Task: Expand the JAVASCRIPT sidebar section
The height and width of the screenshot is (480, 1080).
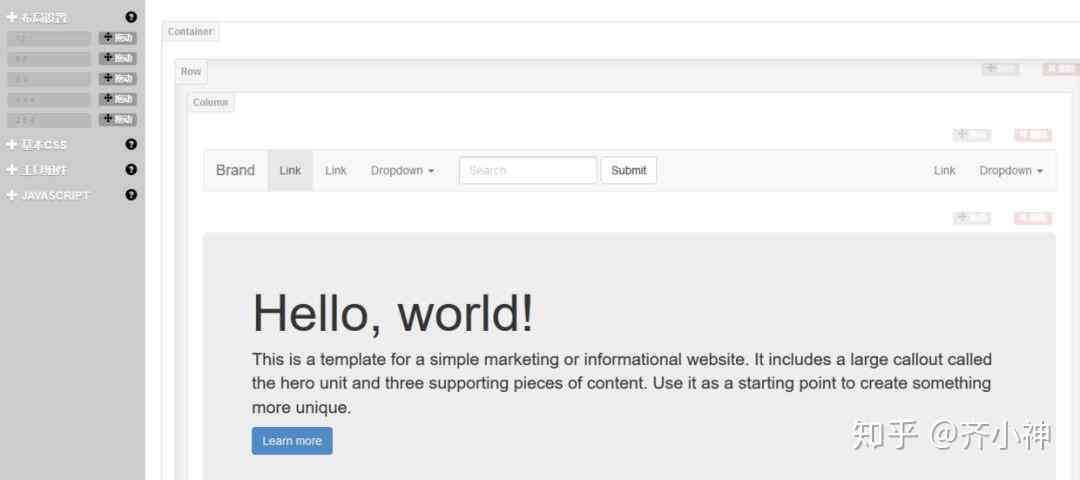Action: point(48,196)
